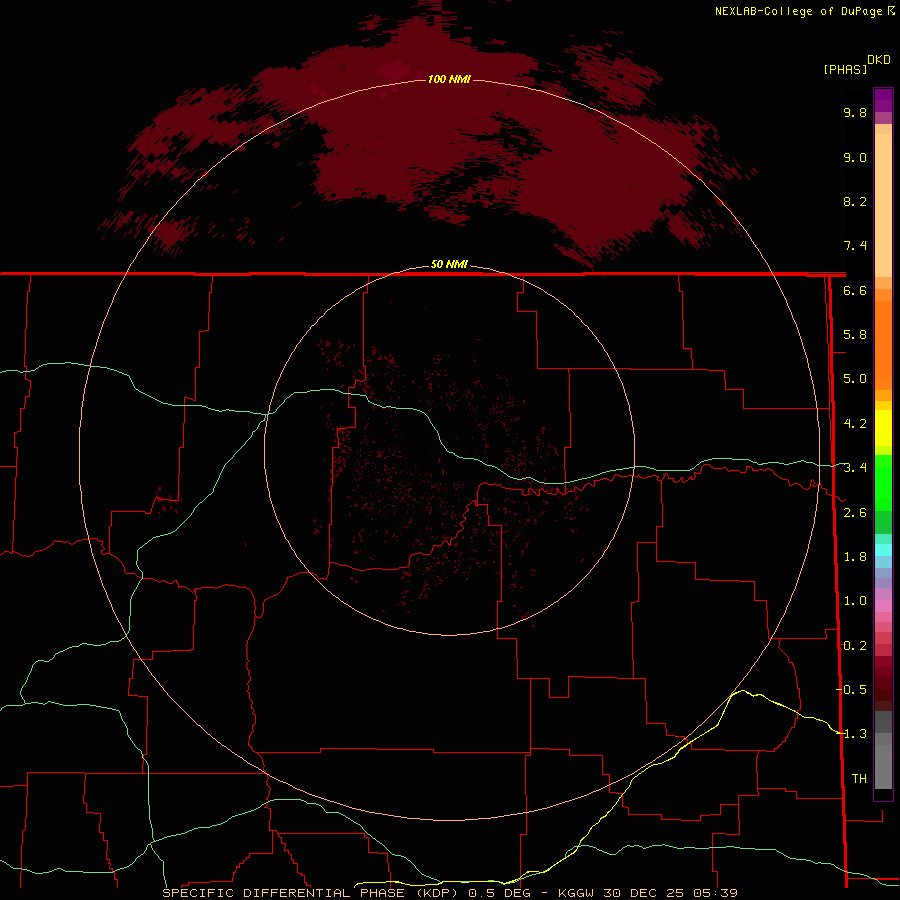Screen dimensions: 900x900
Task: Click the 2.6 value on the scale
Action: click(855, 513)
